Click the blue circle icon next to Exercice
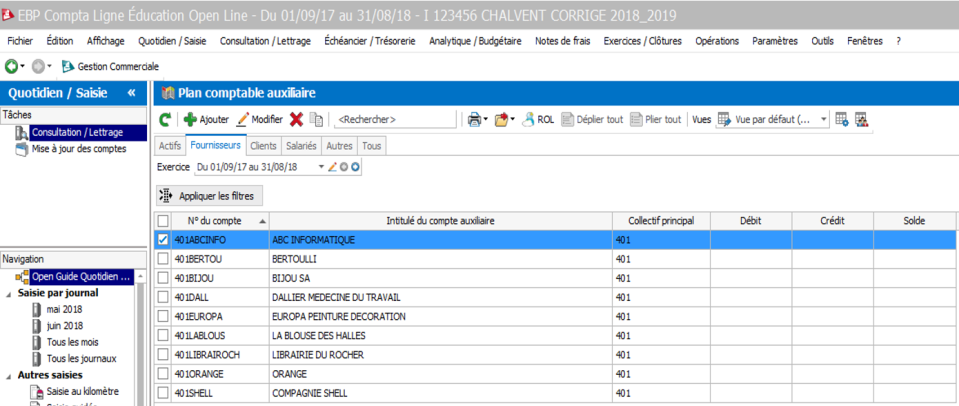Viewport: 959px width, 406px height. click(x=355, y=167)
